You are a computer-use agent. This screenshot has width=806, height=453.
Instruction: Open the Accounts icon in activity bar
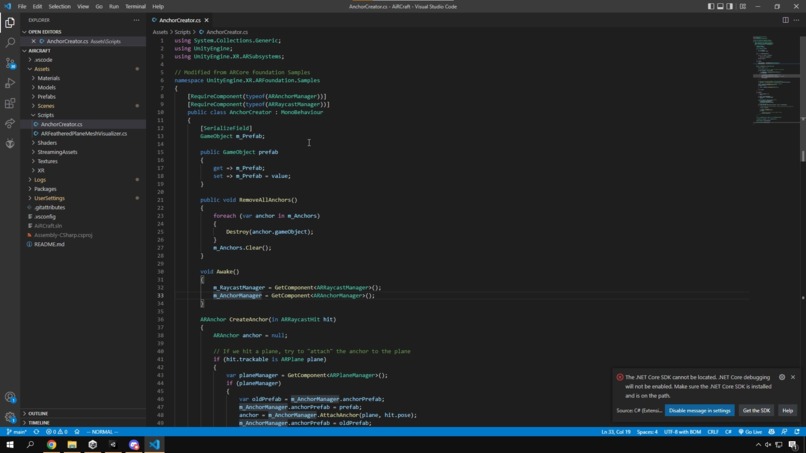(10, 397)
